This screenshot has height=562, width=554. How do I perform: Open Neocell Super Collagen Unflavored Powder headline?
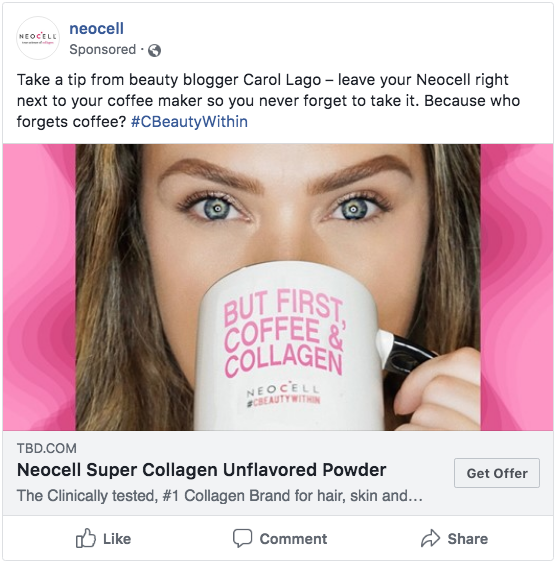click(201, 470)
